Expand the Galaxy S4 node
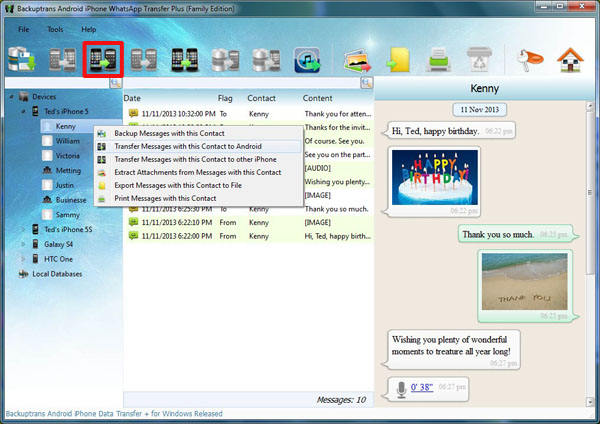The width and height of the screenshot is (600, 424). click(23, 244)
